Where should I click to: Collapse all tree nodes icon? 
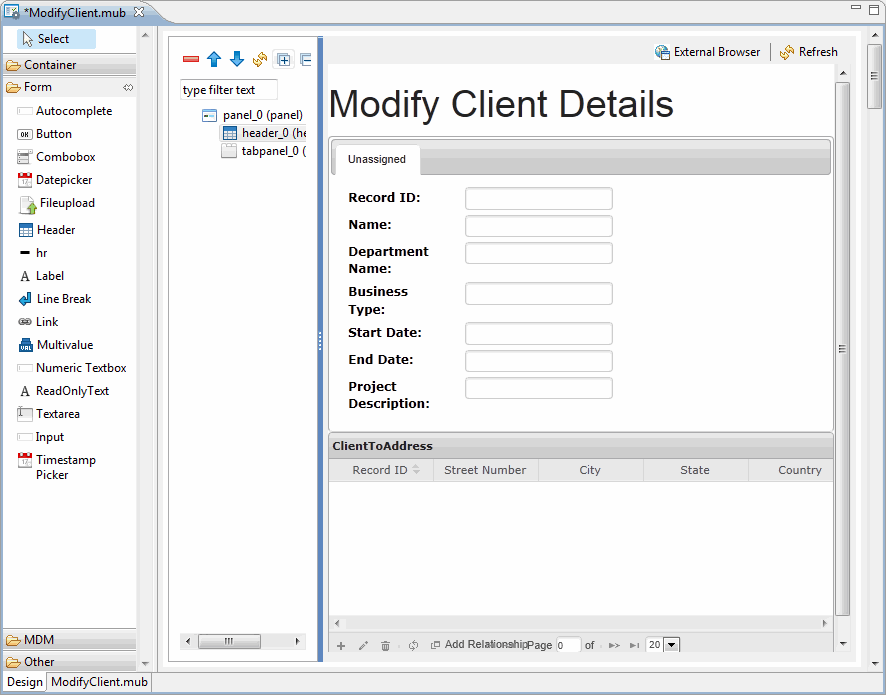(306, 59)
